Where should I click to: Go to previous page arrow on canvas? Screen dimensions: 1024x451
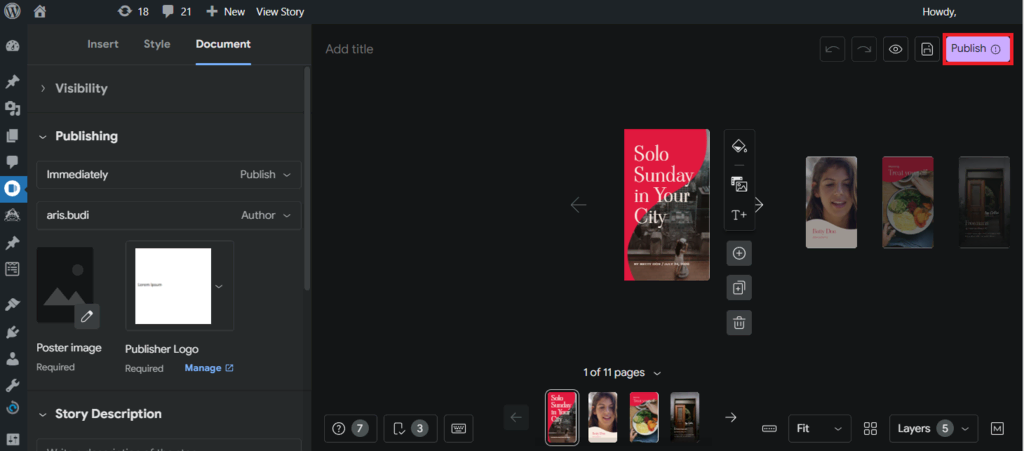coord(579,205)
